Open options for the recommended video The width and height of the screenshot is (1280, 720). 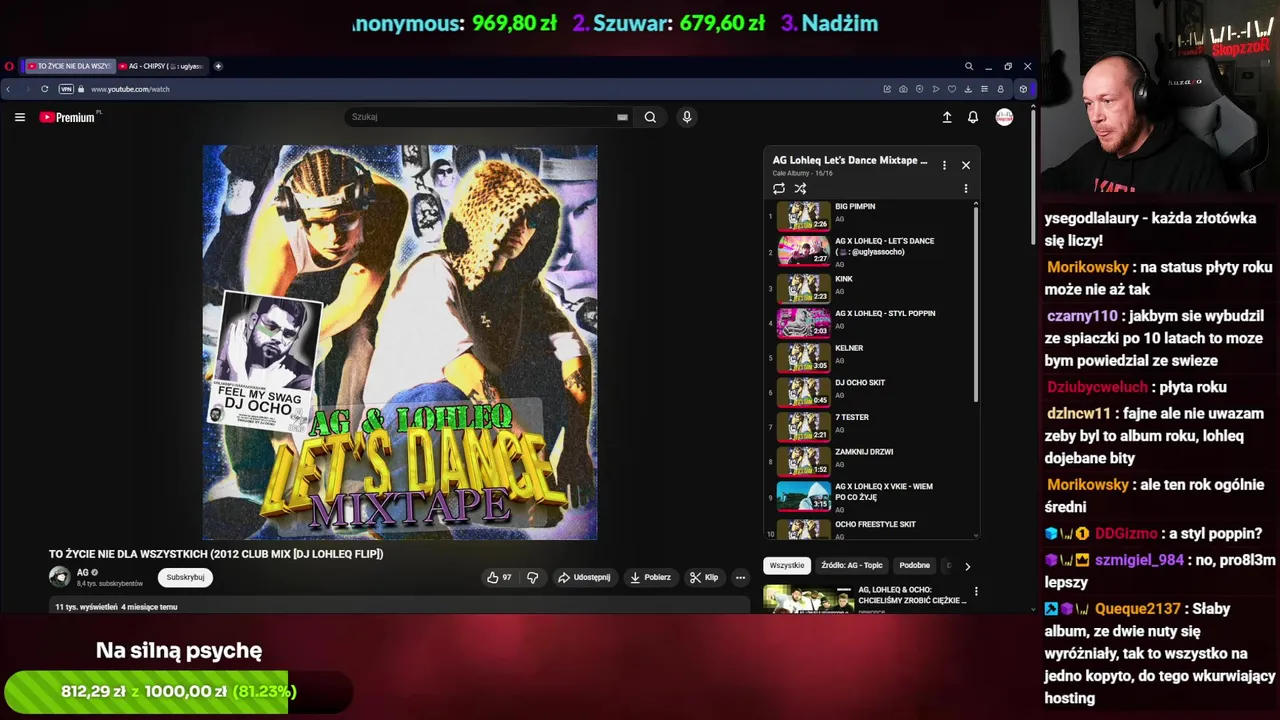[x=976, y=591]
